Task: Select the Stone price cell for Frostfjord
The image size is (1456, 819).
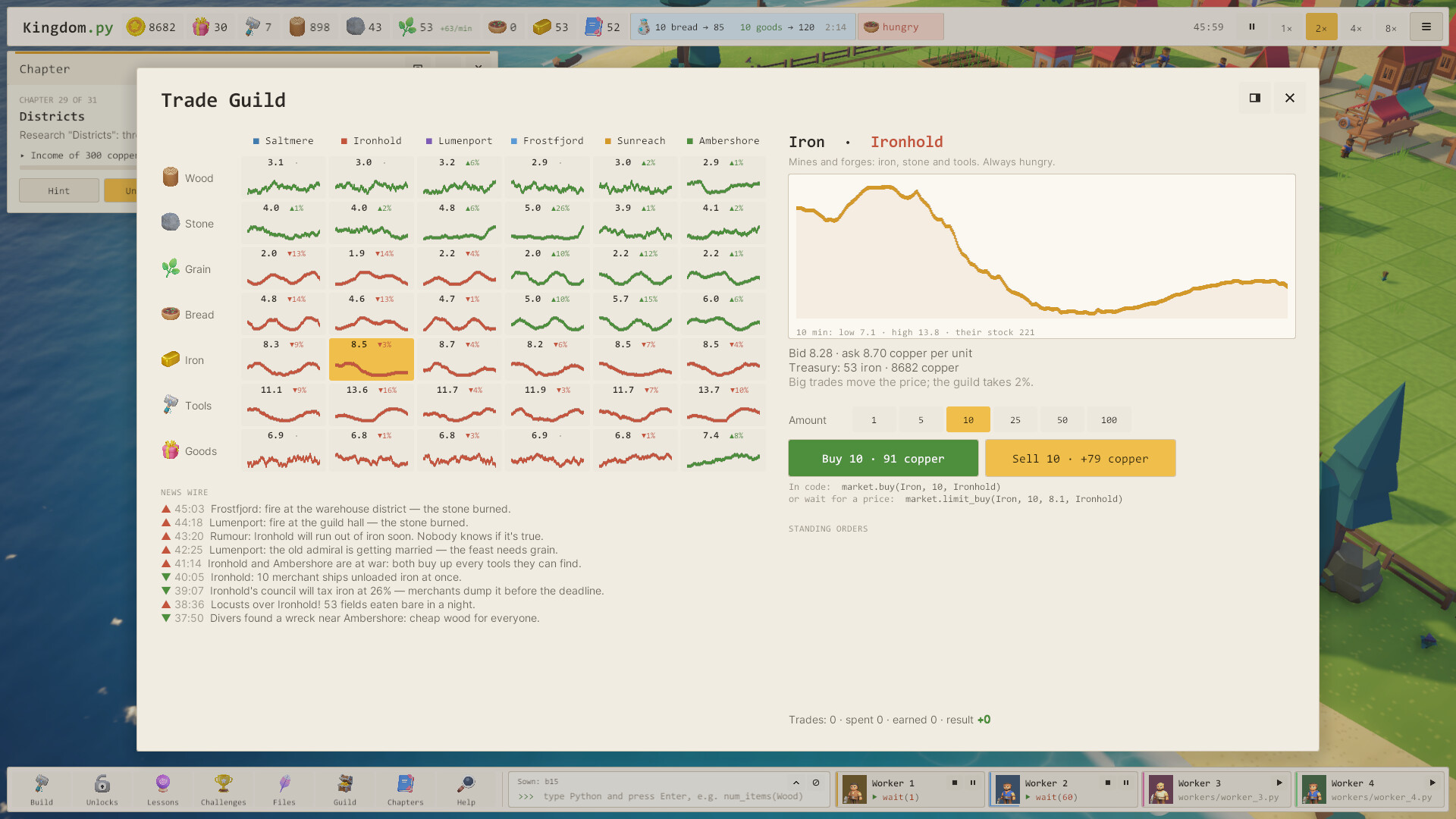Action: (548, 223)
